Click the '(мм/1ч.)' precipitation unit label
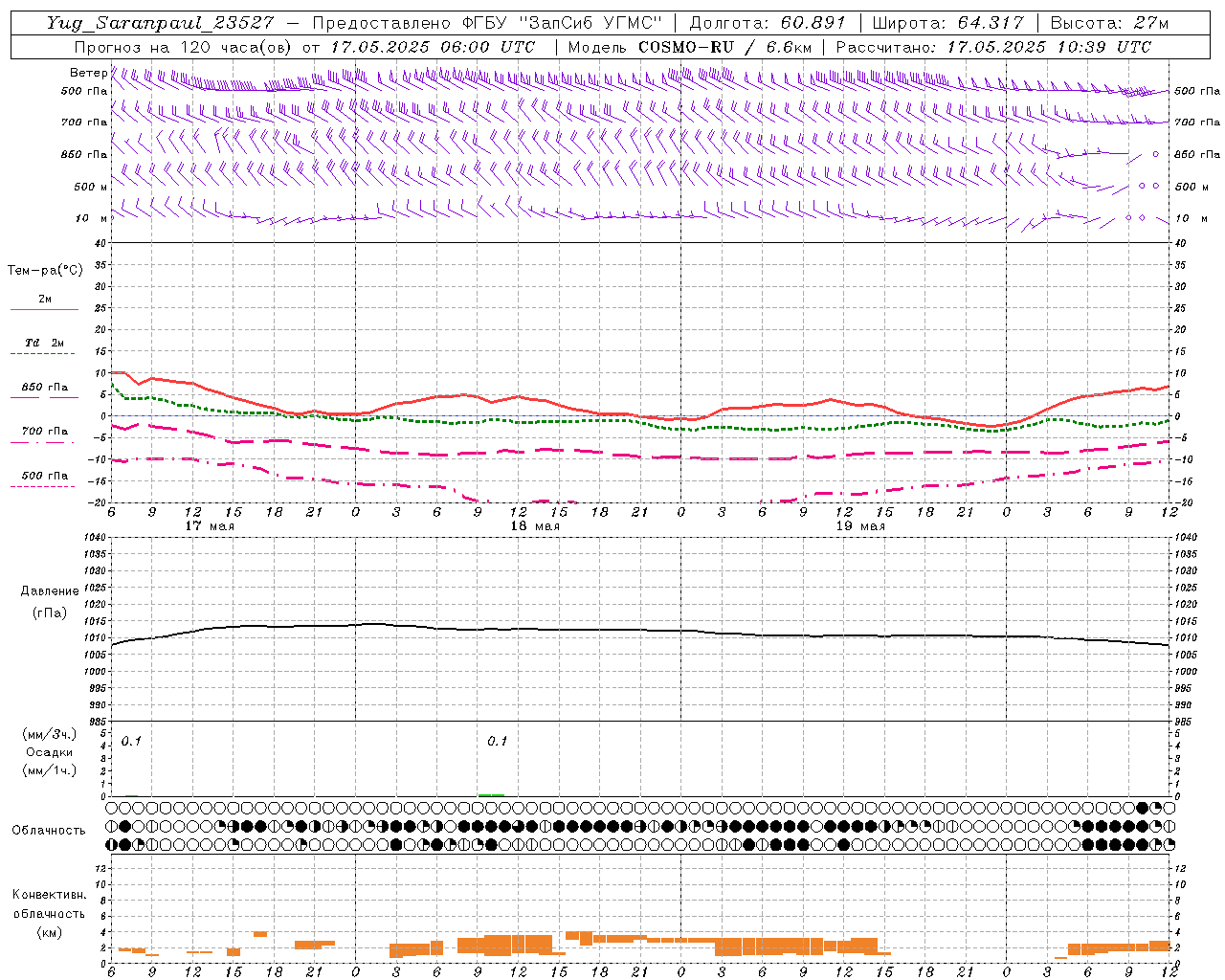The width and height of the screenshot is (1225, 980). (50, 770)
